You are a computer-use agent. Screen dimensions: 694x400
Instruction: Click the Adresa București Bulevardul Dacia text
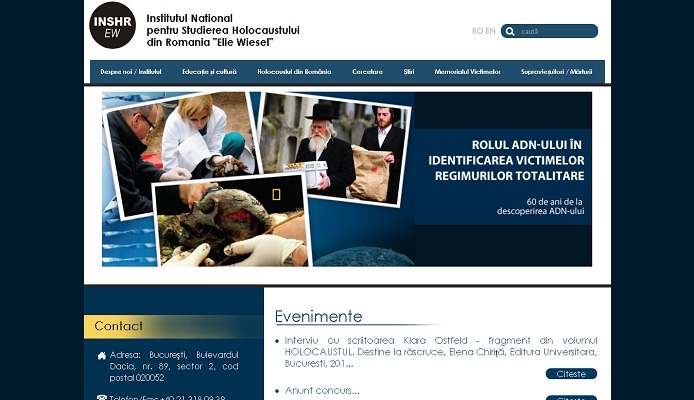[174, 366]
